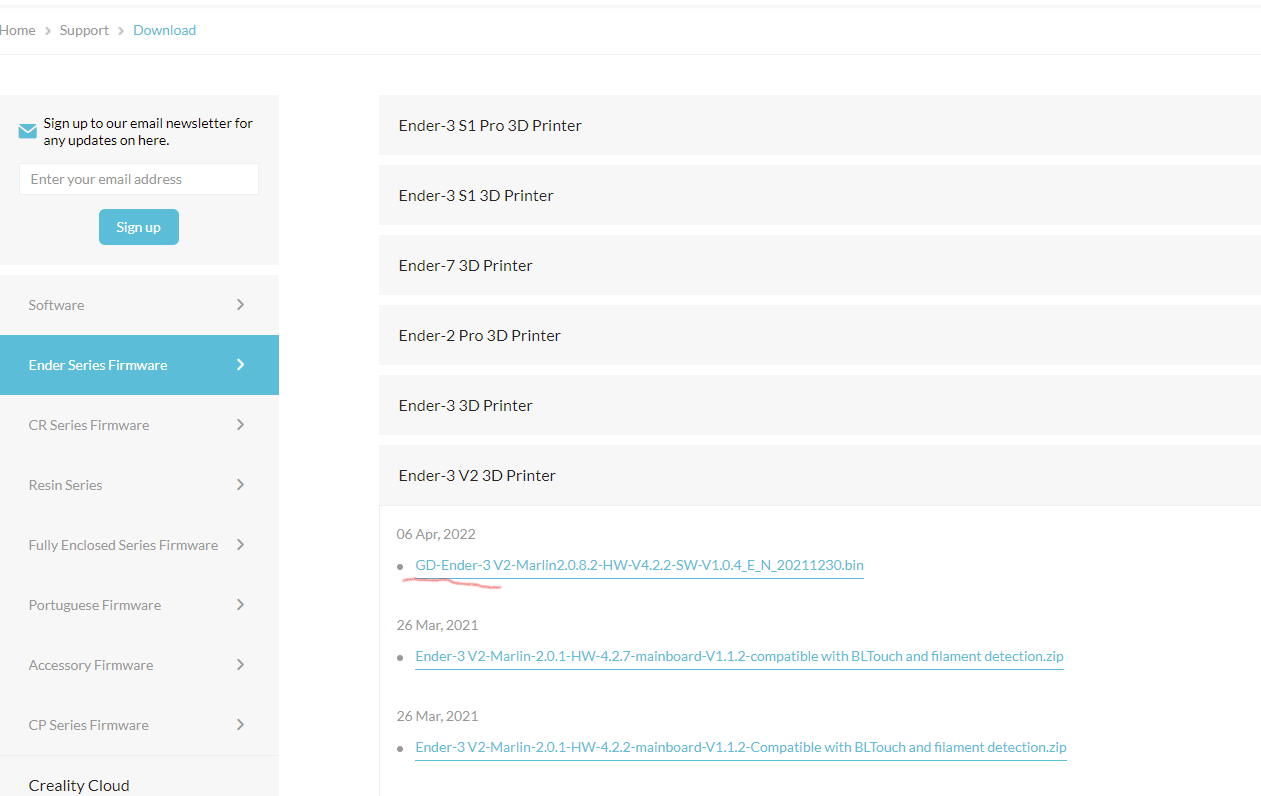Screen dimensions: 1261x796
Task: Open Accessory Firmware category
Action: [139, 665]
